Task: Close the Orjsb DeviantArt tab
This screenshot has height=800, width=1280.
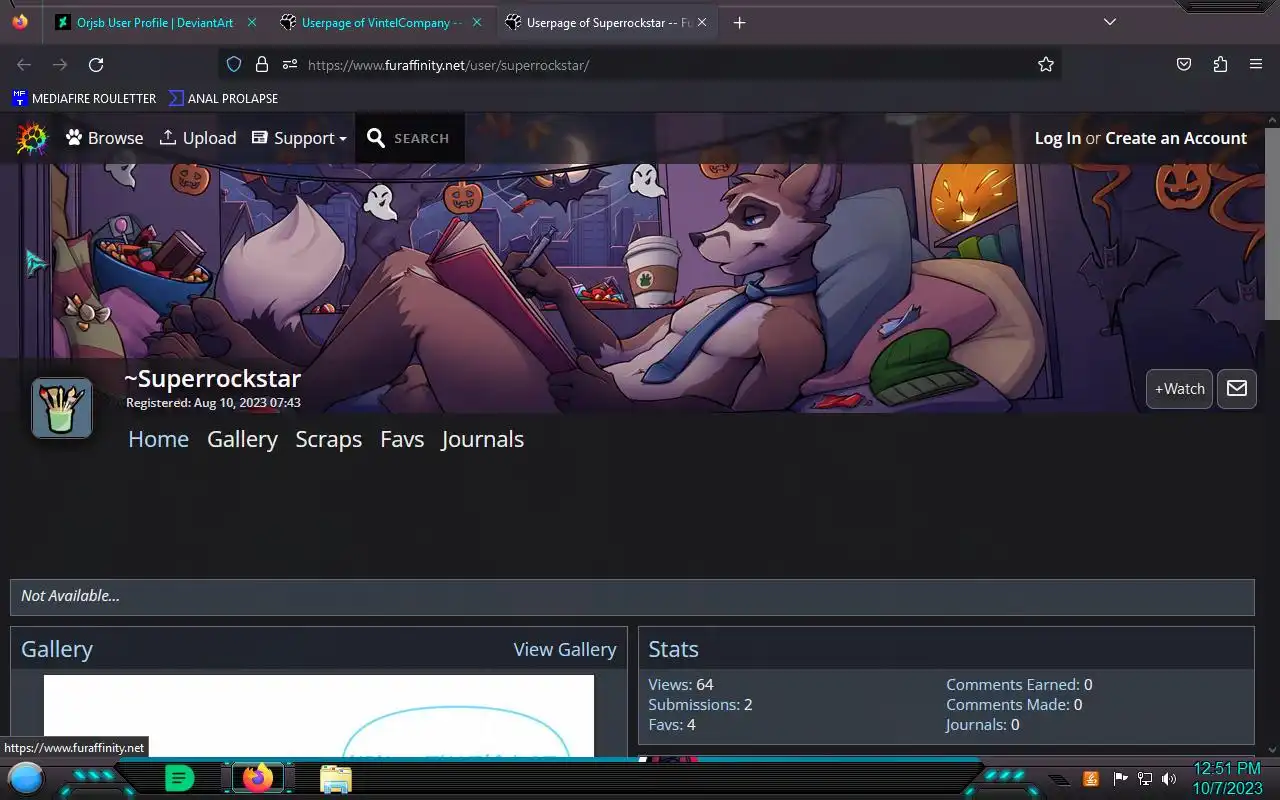Action: pyautogui.click(x=251, y=22)
